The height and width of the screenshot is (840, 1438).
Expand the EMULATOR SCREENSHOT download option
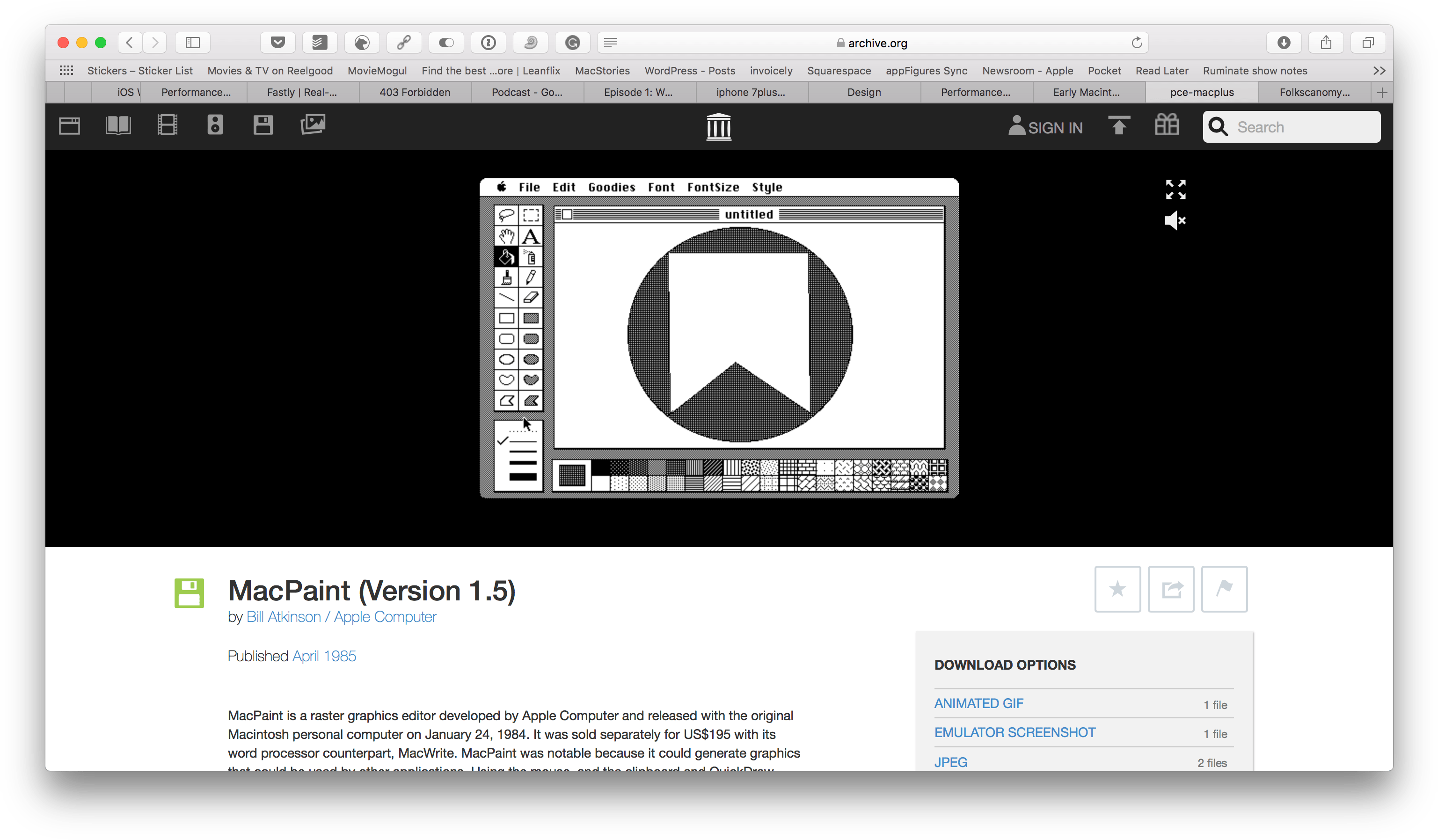(x=1015, y=732)
